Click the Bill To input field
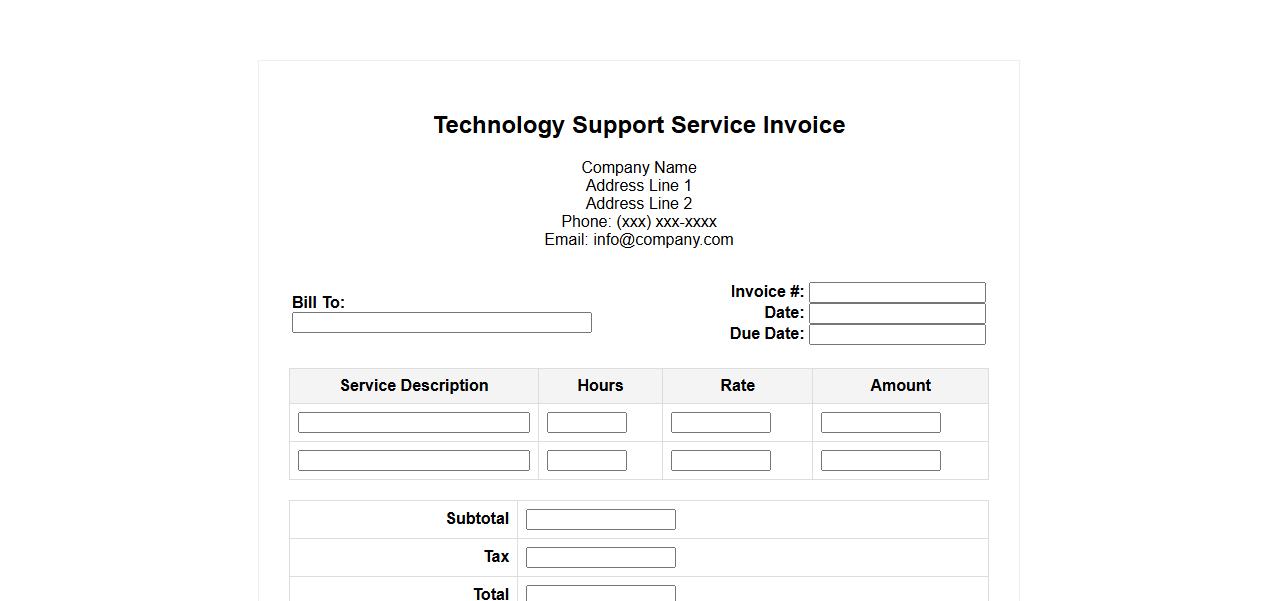This screenshot has width=1278, height=601. 441,322
